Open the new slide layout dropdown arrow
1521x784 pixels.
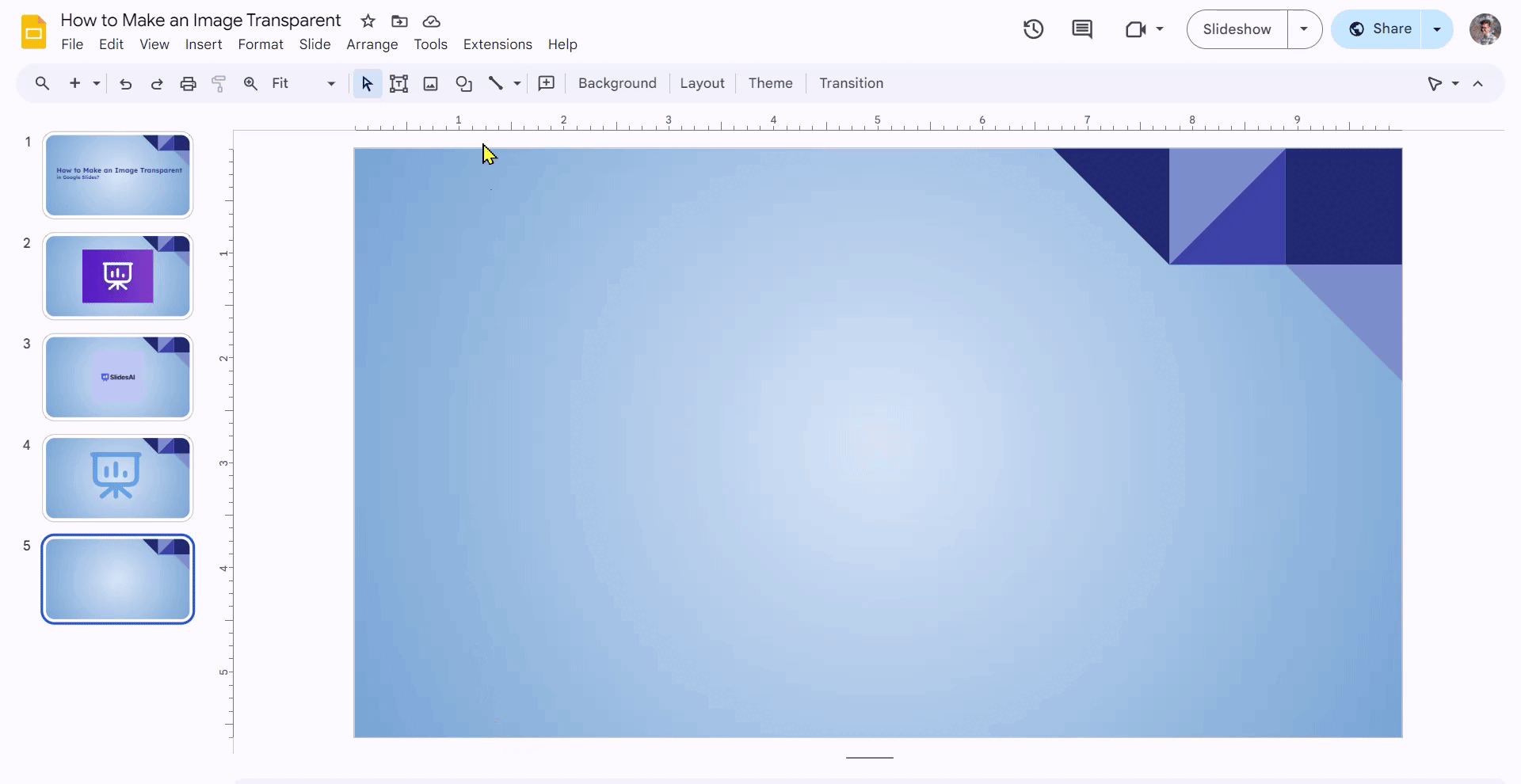point(97,84)
